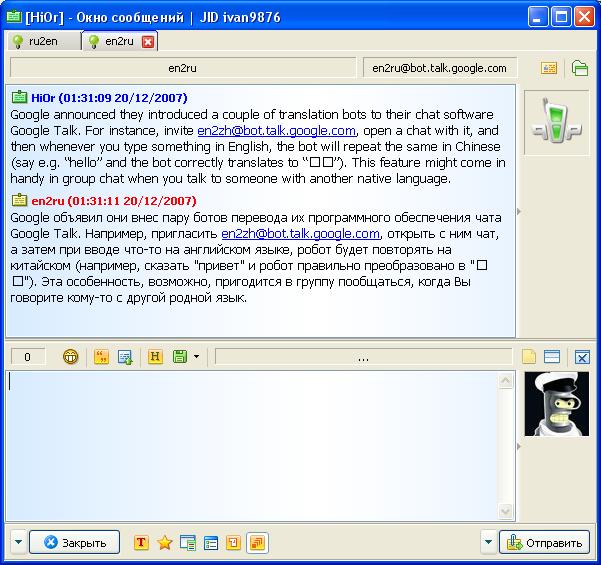Toggle the highlighted stacked windows icon
The image size is (601, 565).
click(256, 543)
